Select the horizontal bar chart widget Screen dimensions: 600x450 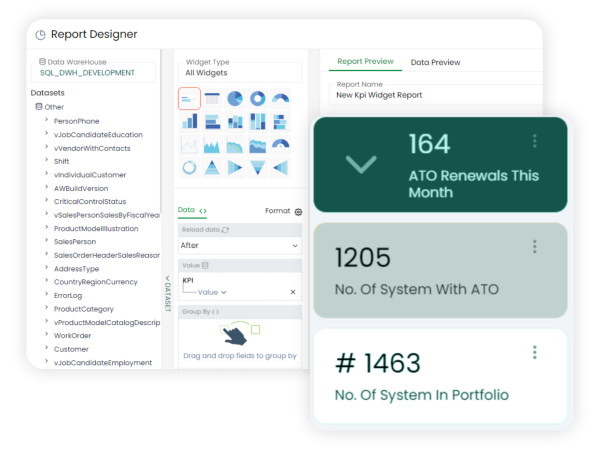(x=212, y=122)
